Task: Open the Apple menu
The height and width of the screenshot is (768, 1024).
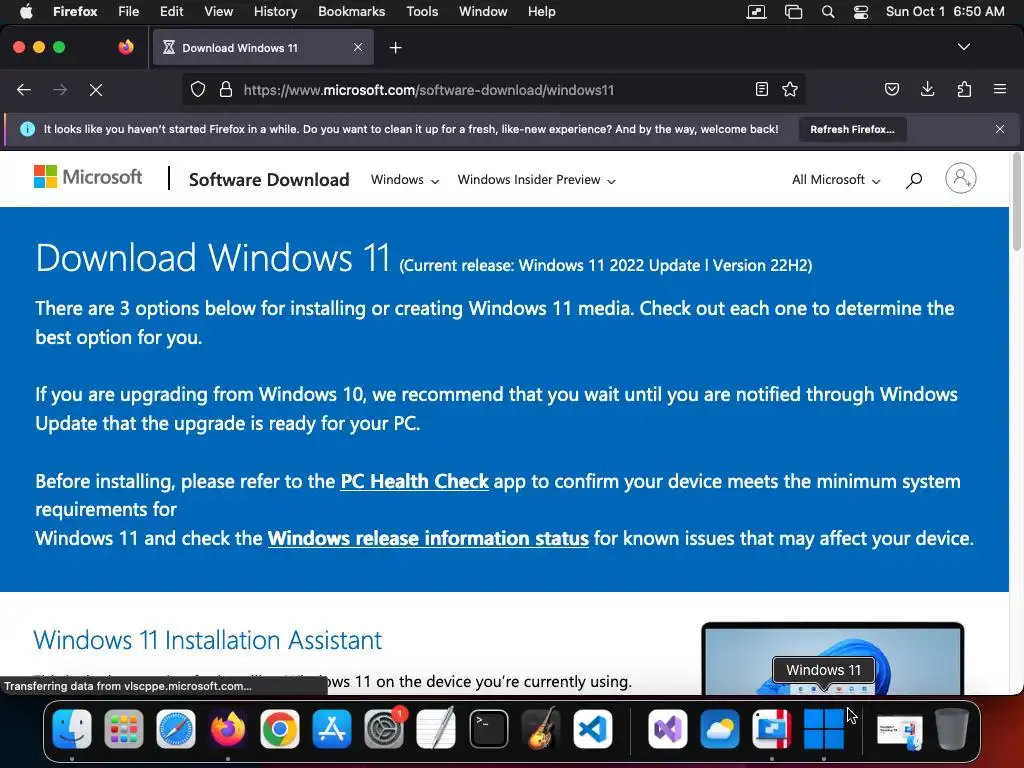Action: [x=26, y=12]
